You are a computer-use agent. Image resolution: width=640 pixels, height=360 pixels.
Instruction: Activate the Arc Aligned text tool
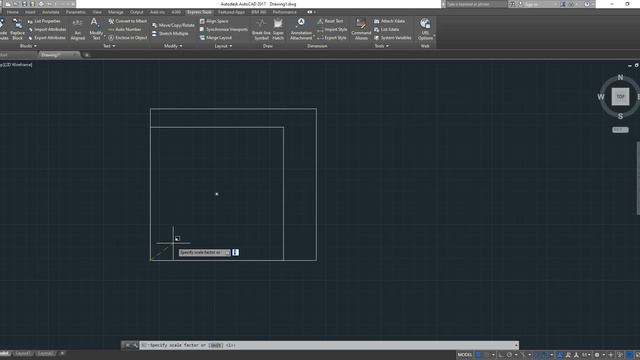tap(78, 29)
